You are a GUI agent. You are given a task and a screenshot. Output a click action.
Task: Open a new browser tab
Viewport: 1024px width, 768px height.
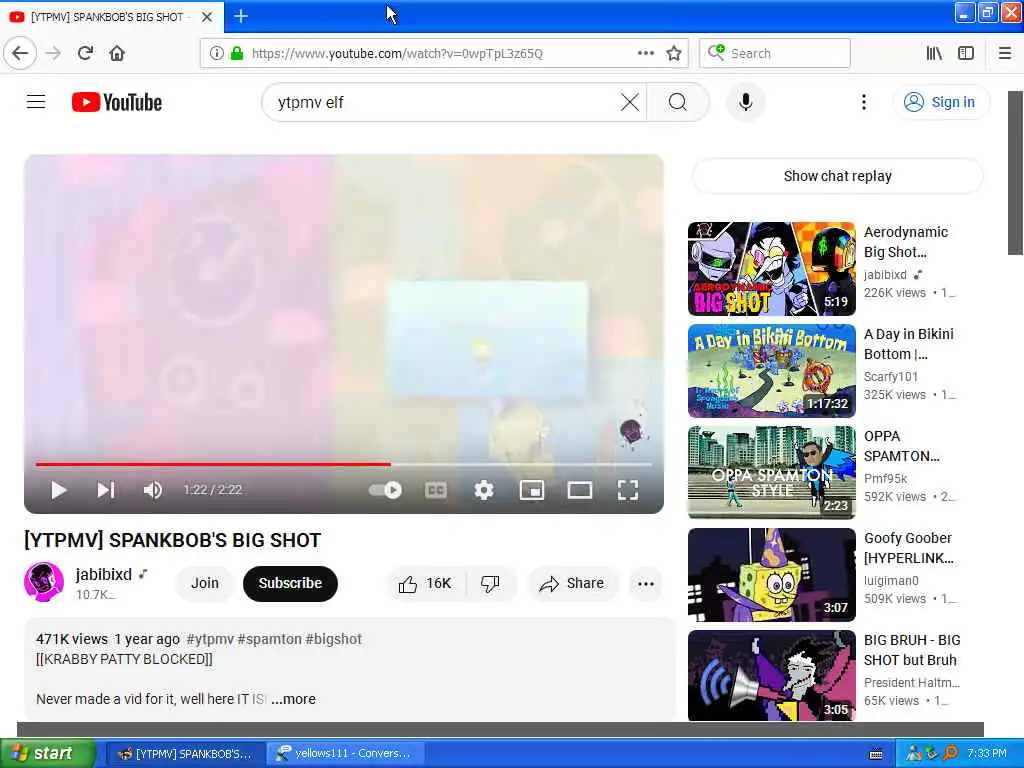pos(241,16)
